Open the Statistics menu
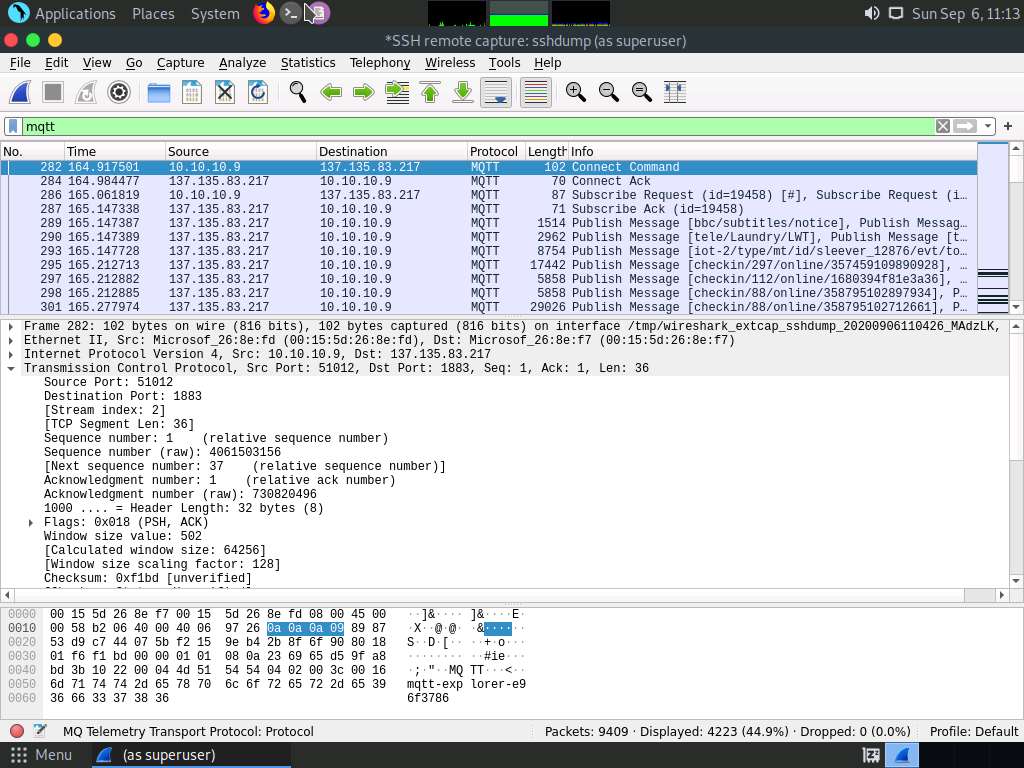Screen dimensions: 1024x768 point(307,62)
